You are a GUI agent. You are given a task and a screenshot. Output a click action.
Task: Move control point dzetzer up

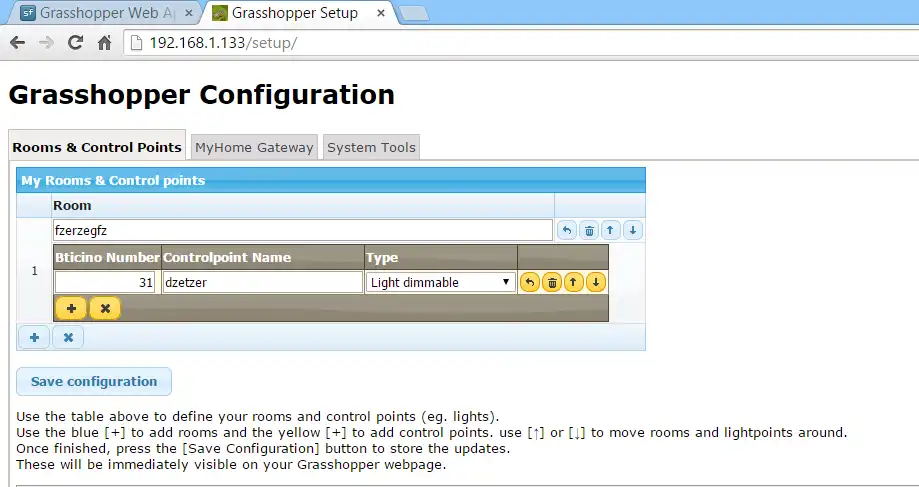(x=574, y=282)
